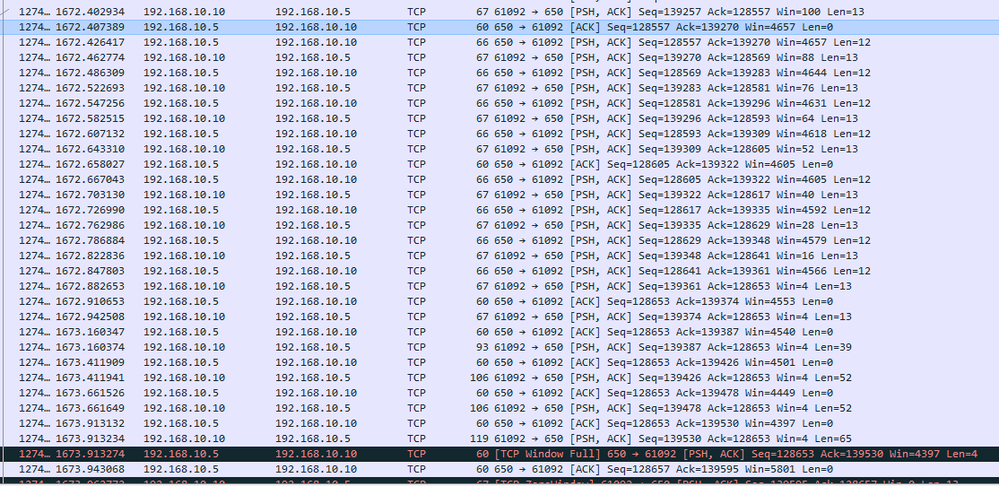Image resolution: width=999 pixels, height=486 pixels.
Task: Select the packet at time 1673.411909
Action: click(500, 362)
